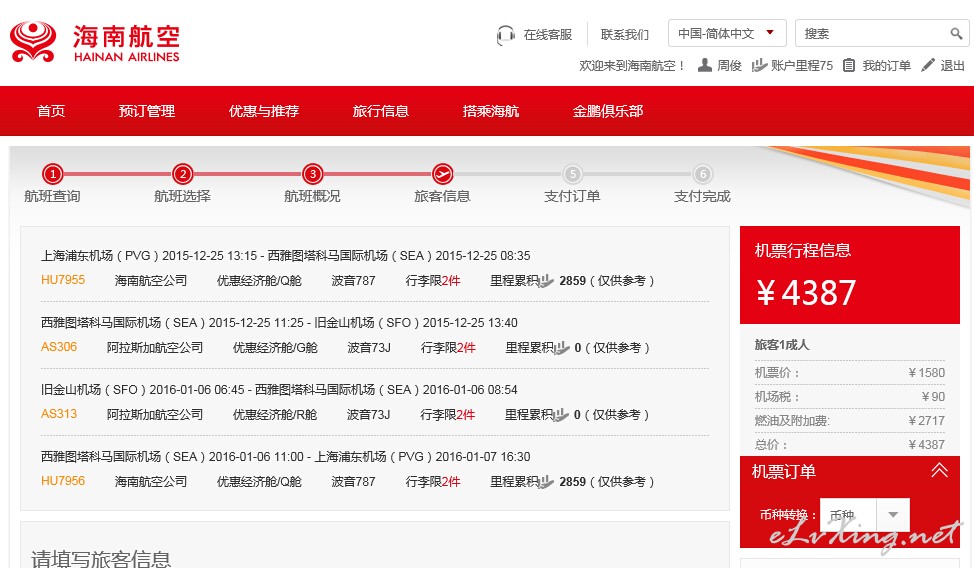The width and height of the screenshot is (974, 568).
Task: Click the 账户里程75 link
Action: 802,65
